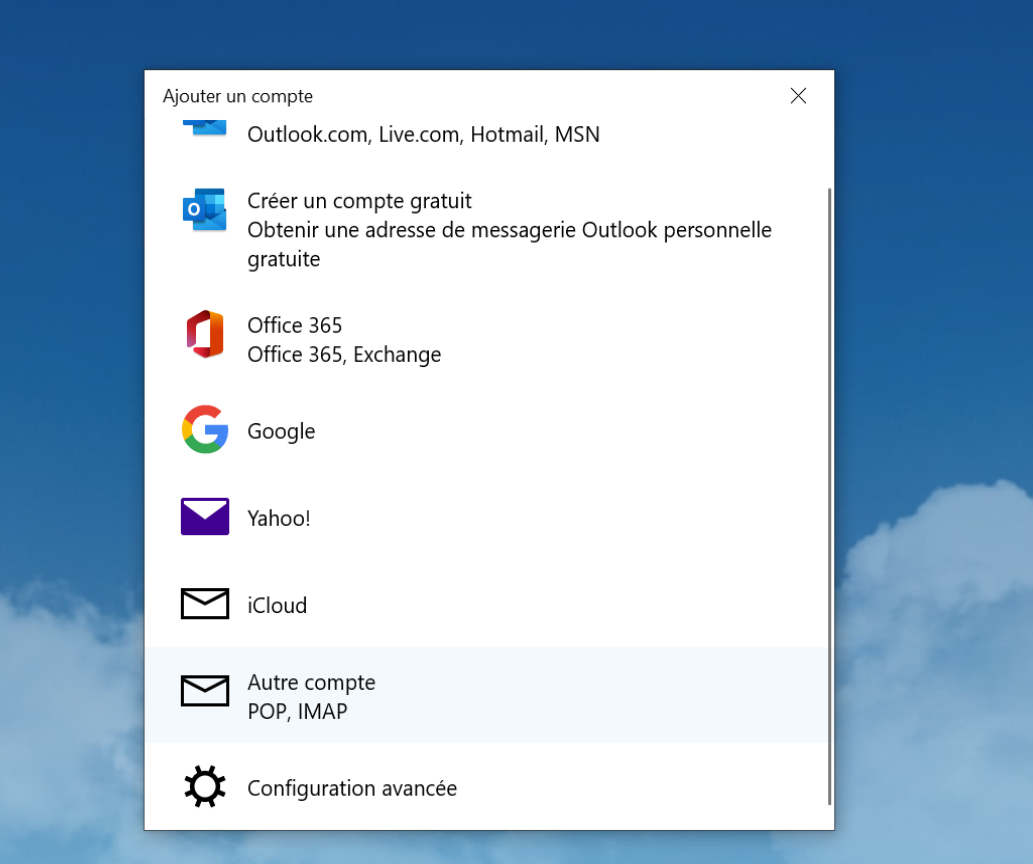The width and height of the screenshot is (1033, 864).
Task: Choose the Outlook.com, Live.com, Hotmail, MSN option
Action: click(x=423, y=134)
